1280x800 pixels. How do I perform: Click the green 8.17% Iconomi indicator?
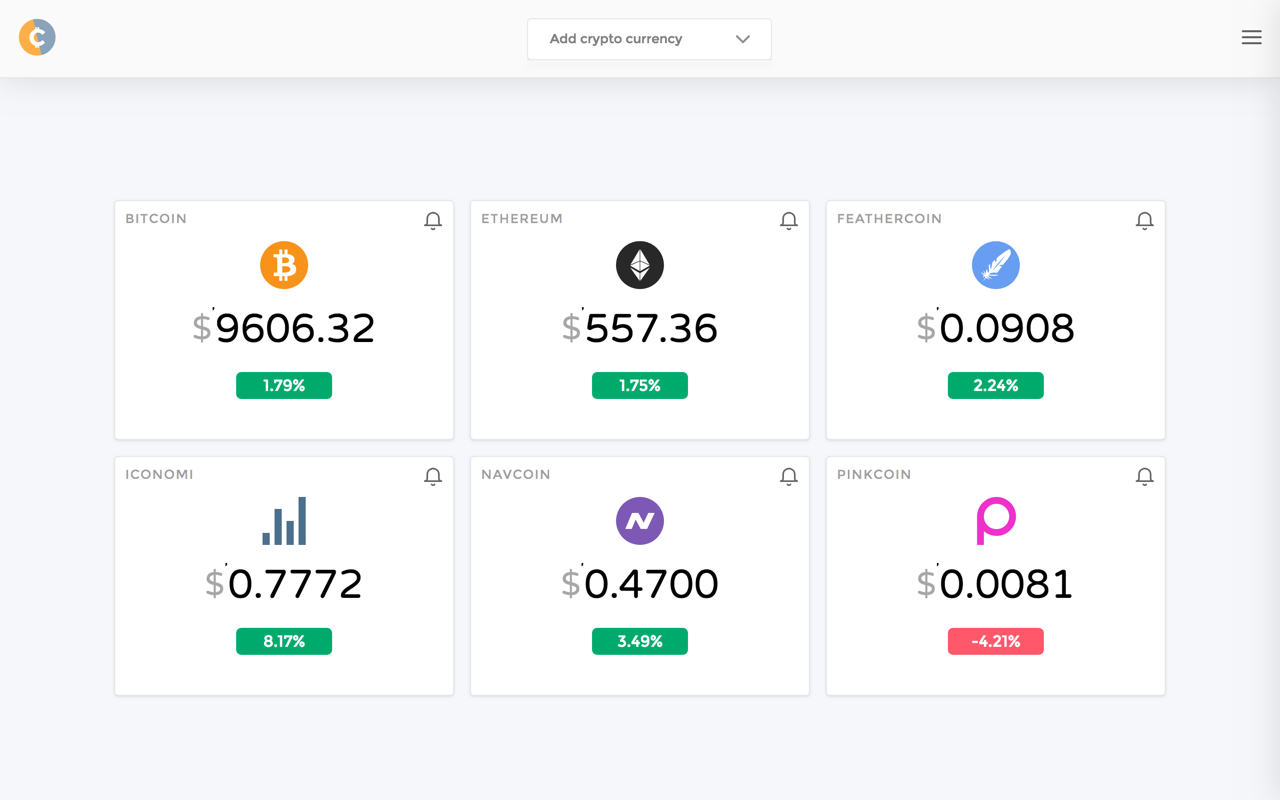[x=284, y=641]
